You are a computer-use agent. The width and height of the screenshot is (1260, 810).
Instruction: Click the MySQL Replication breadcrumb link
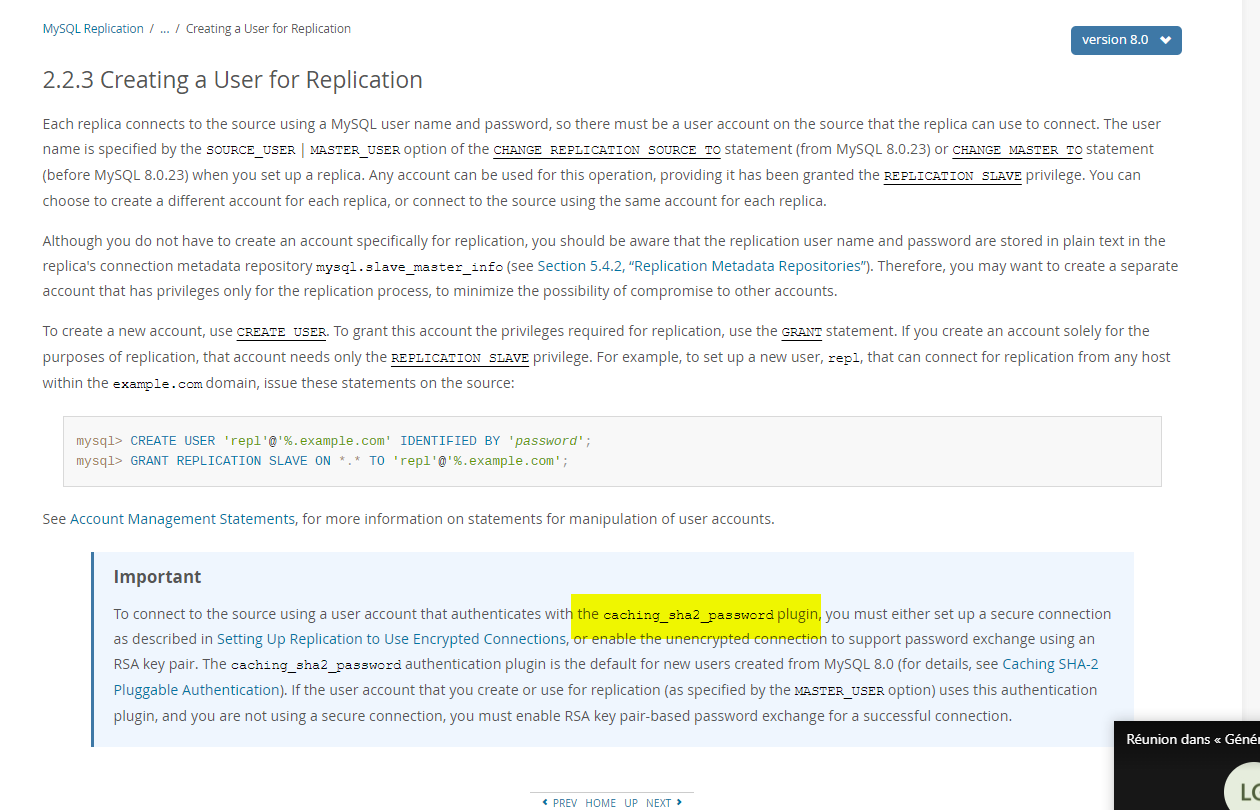(x=93, y=29)
